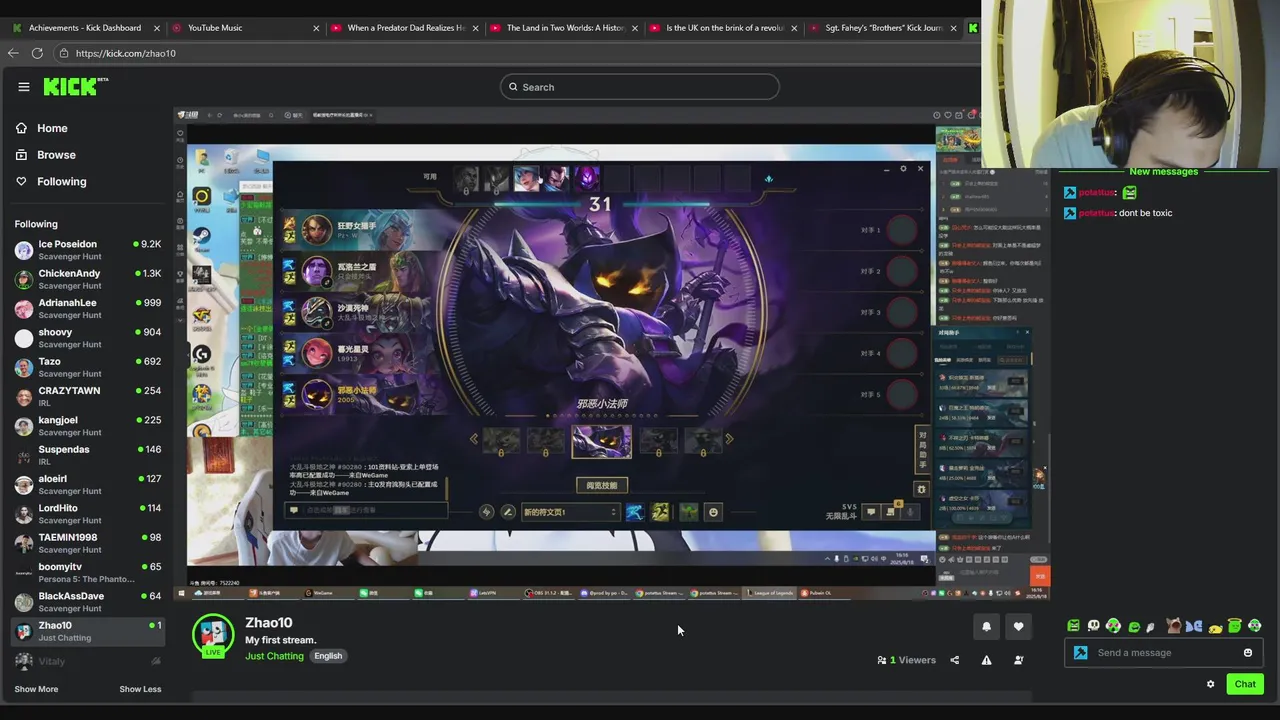Screen dimensions: 1280x720
Task: Click the gavel badge in chat input
Action: coord(1080,653)
